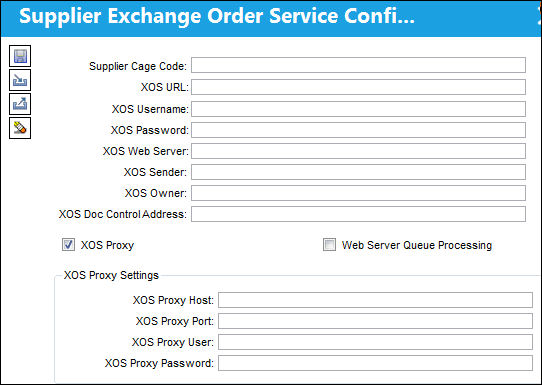Click the Save floppy disk icon

pyautogui.click(x=20, y=56)
